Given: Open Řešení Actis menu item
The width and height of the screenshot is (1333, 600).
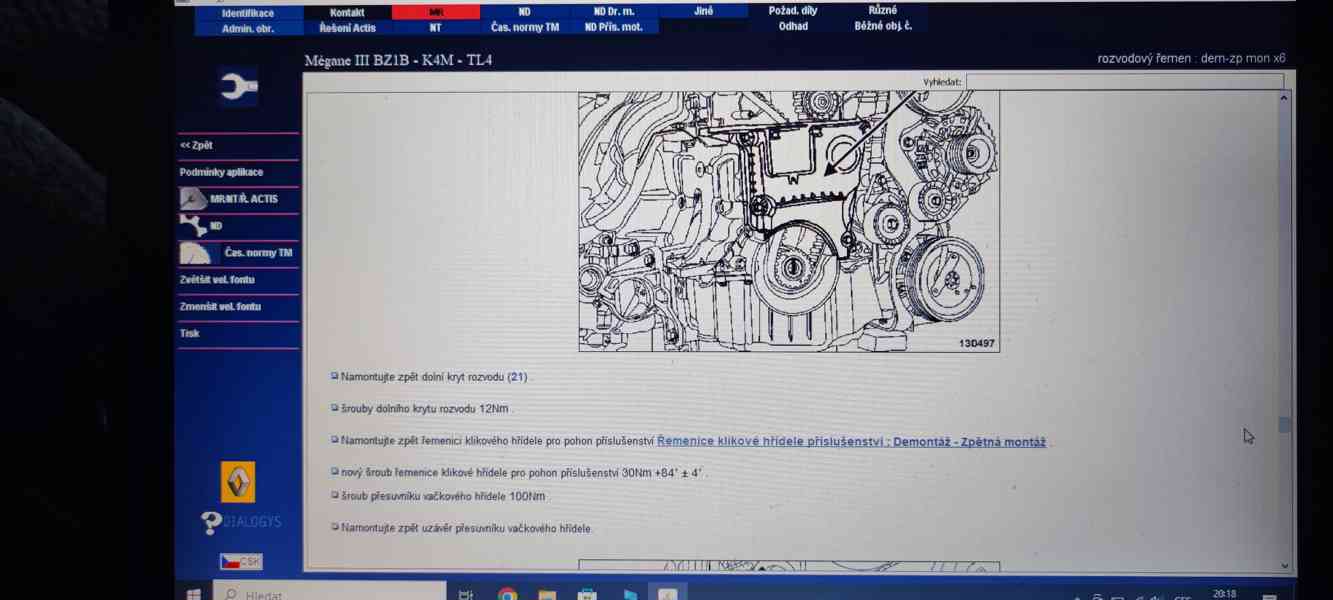Looking at the screenshot, I should point(347,28).
